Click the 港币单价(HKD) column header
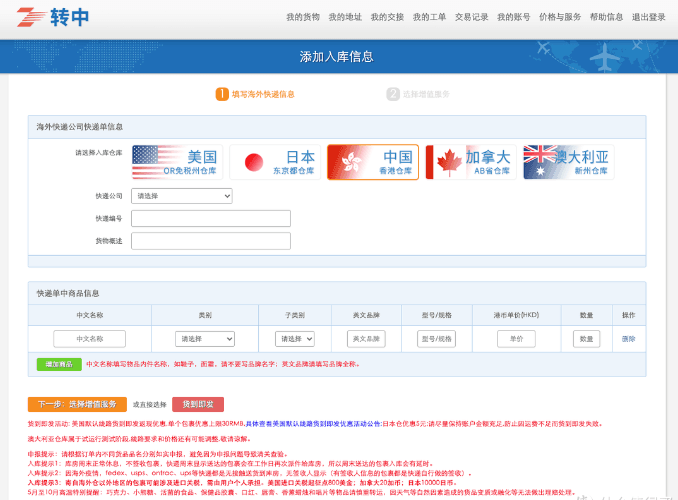The height and width of the screenshot is (500, 678). click(516, 315)
